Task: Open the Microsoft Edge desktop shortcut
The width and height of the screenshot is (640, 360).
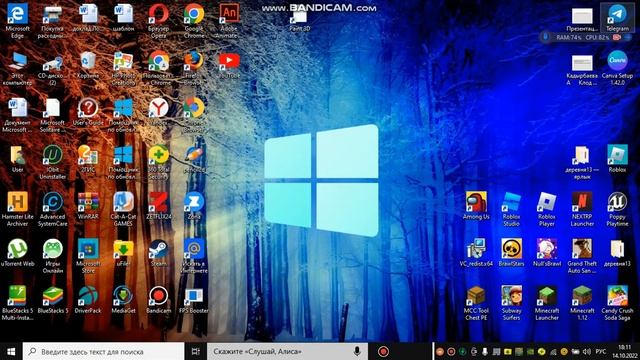Action: (17, 15)
